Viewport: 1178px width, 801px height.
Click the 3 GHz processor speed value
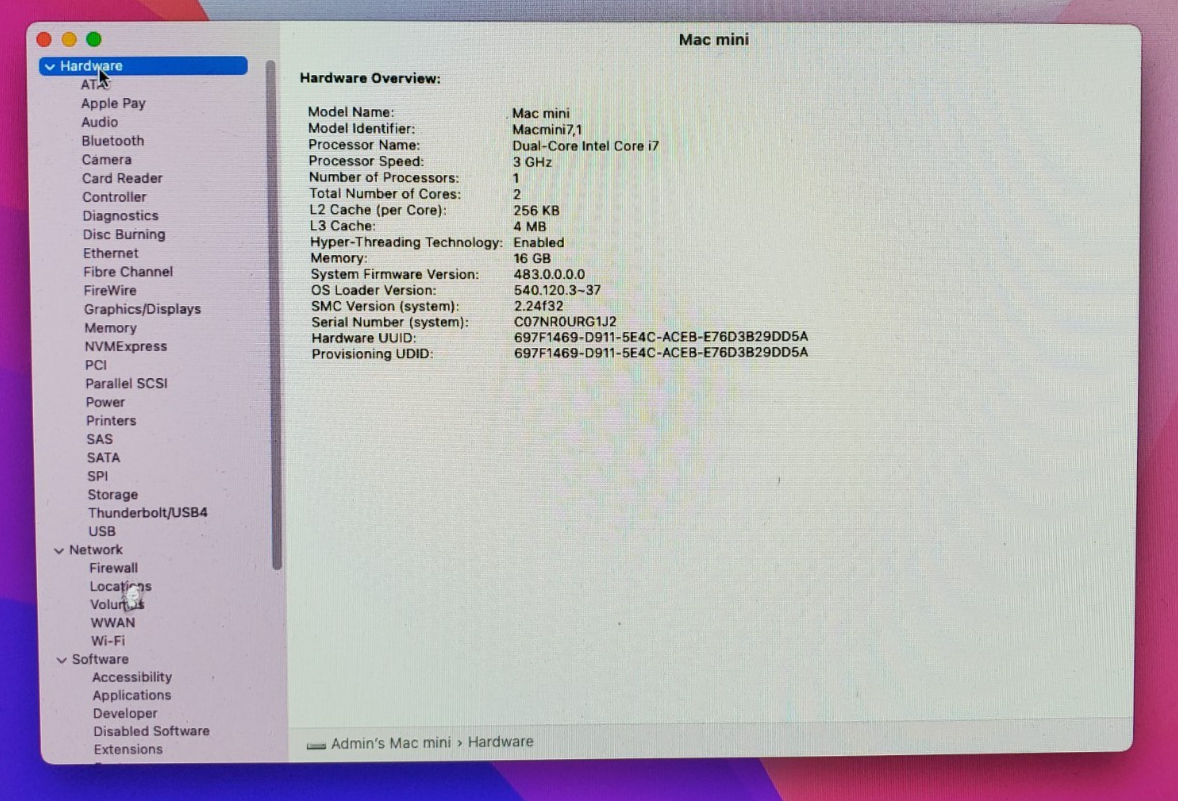tap(532, 162)
